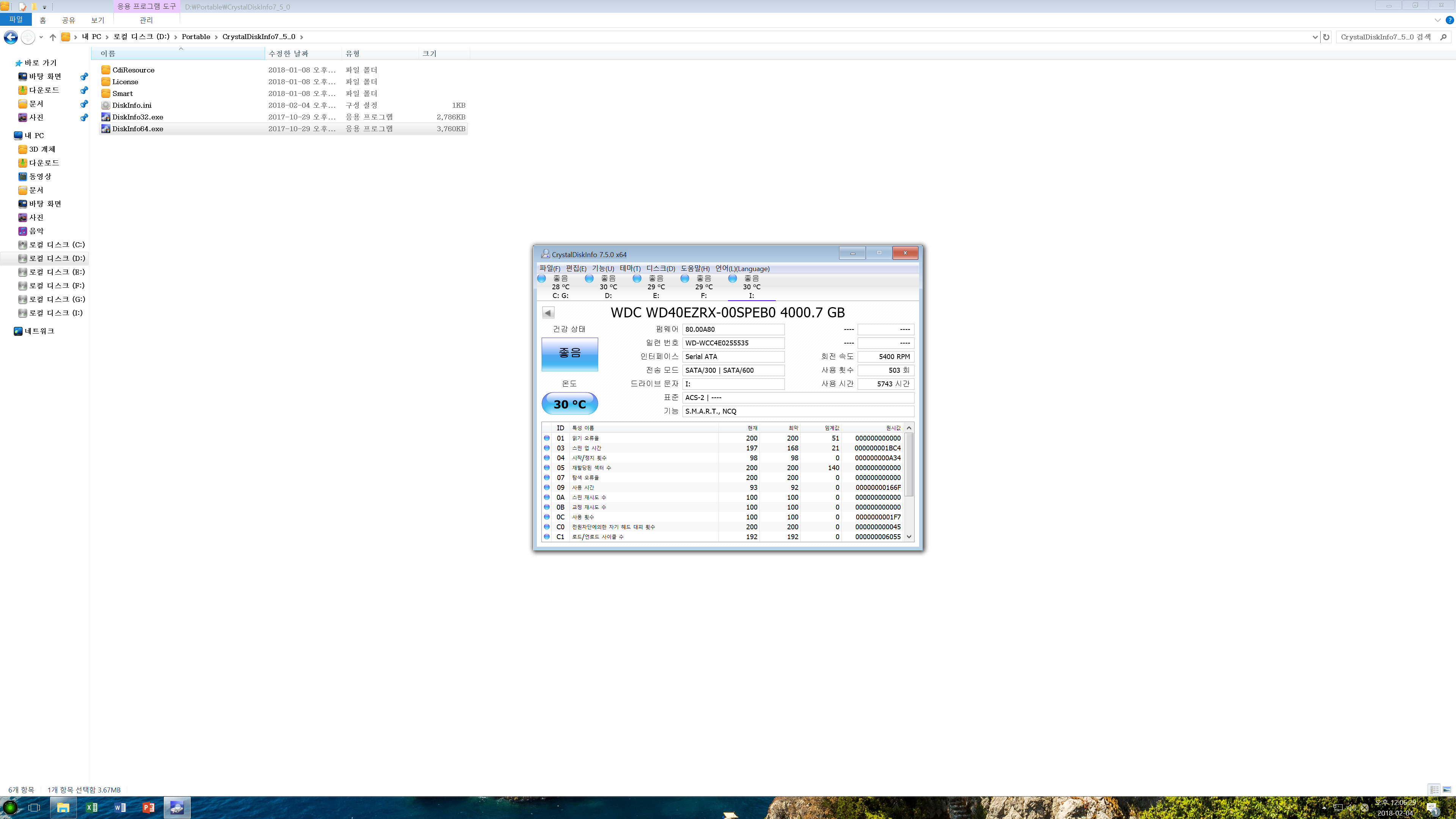Click the green Start orb button
The image size is (1456, 819).
tap(10, 808)
